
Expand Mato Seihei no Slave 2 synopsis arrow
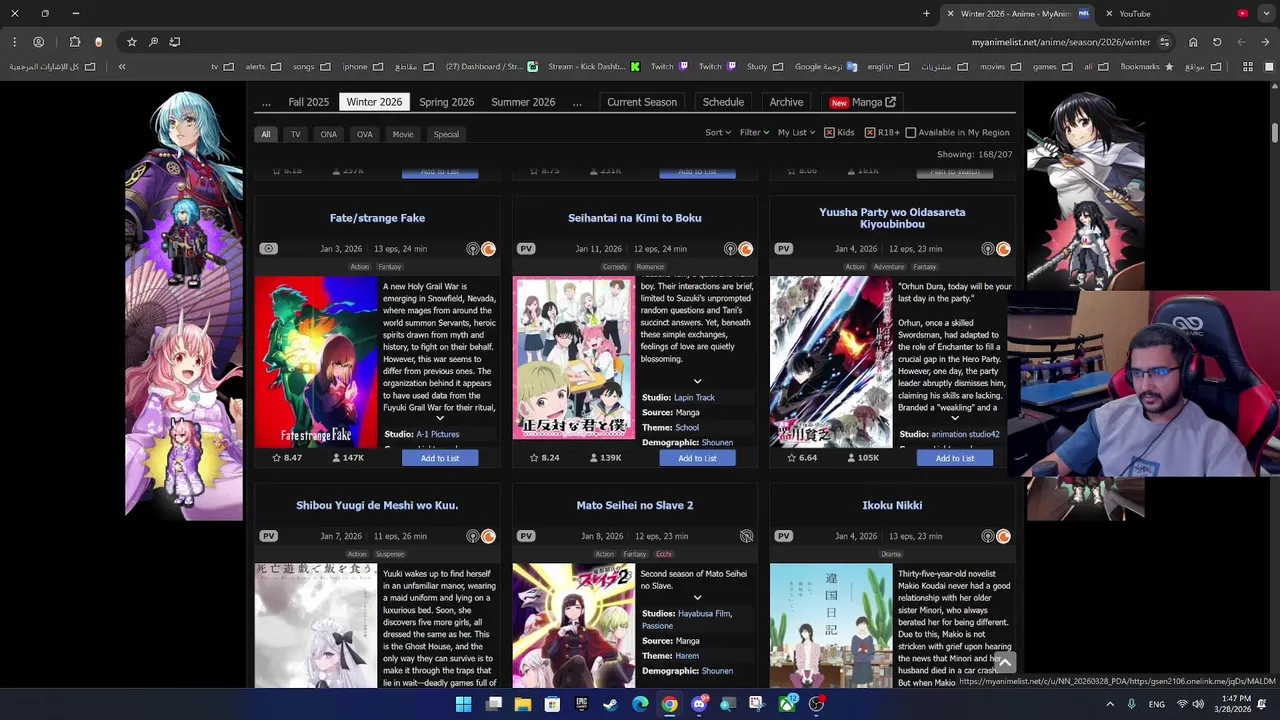pyautogui.click(x=697, y=598)
